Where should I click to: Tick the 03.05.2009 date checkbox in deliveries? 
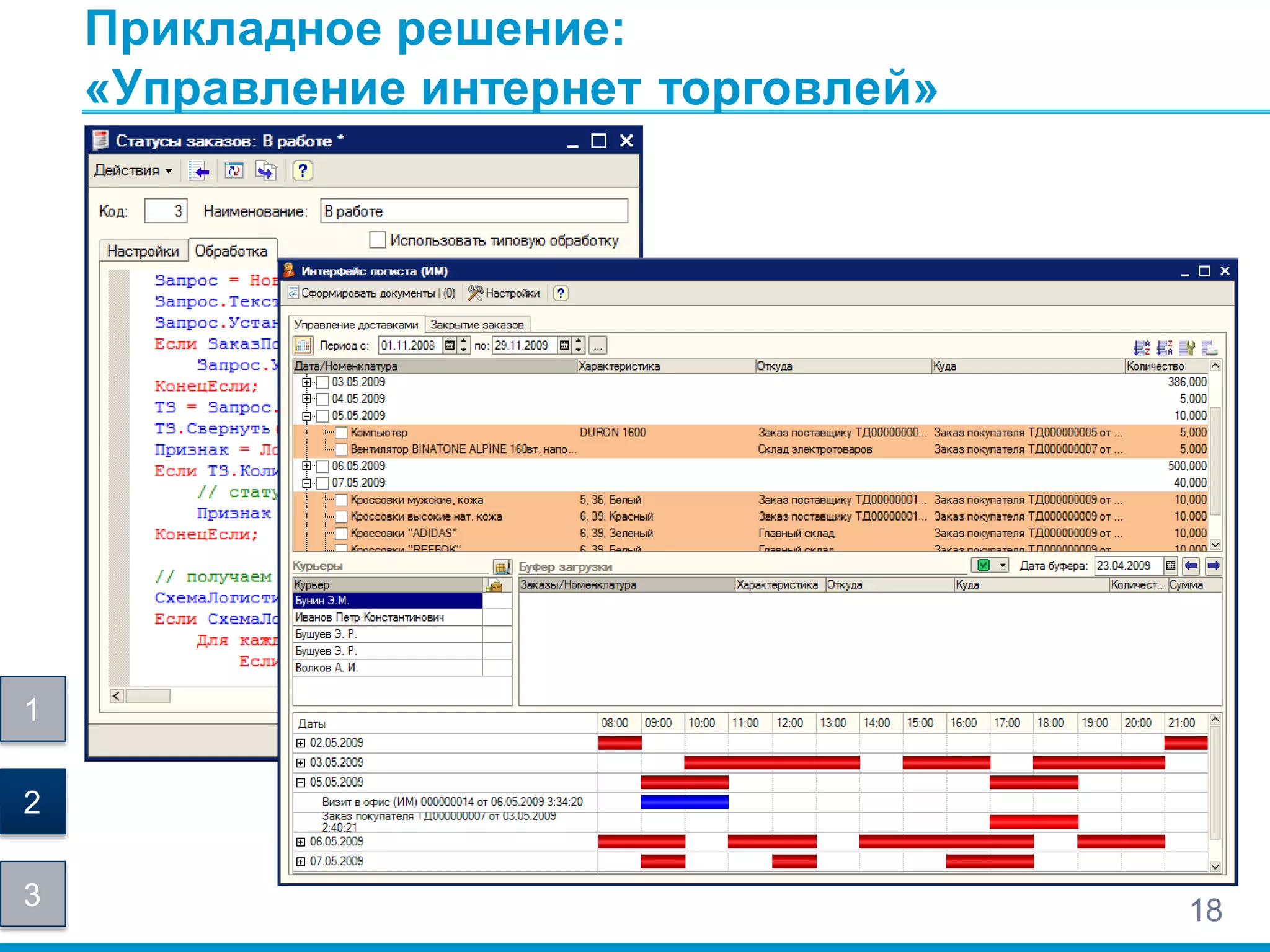click(x=322, y=382)
